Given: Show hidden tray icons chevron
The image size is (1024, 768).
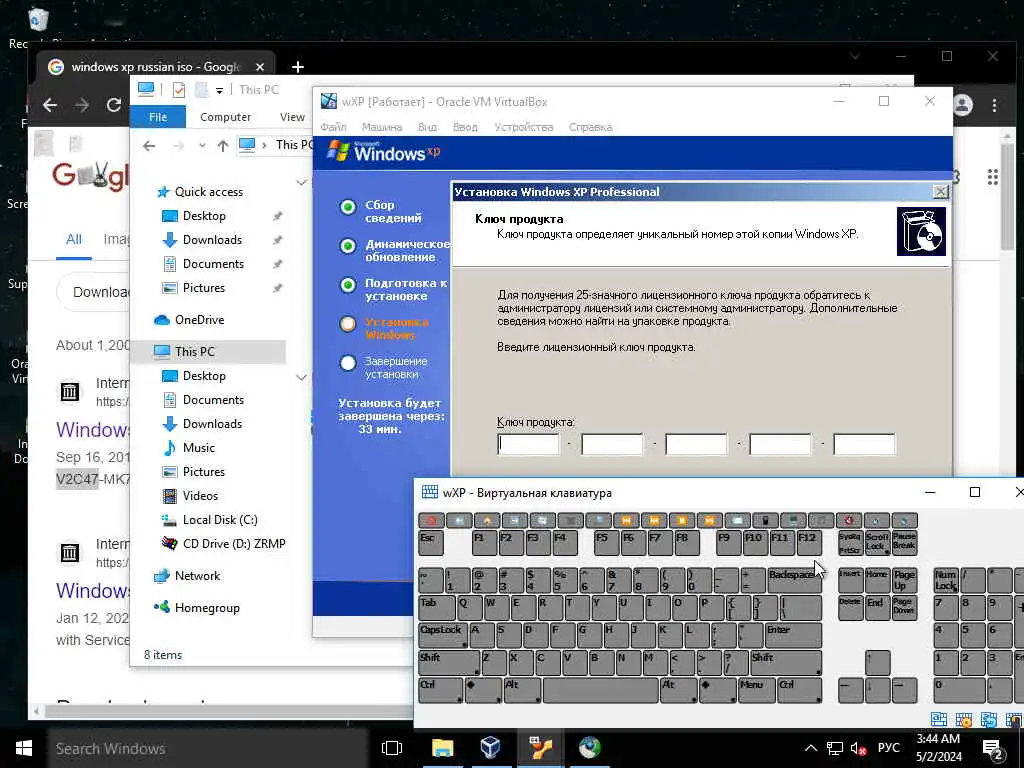Looking at the screenshot, I should [x=810, y=748].
